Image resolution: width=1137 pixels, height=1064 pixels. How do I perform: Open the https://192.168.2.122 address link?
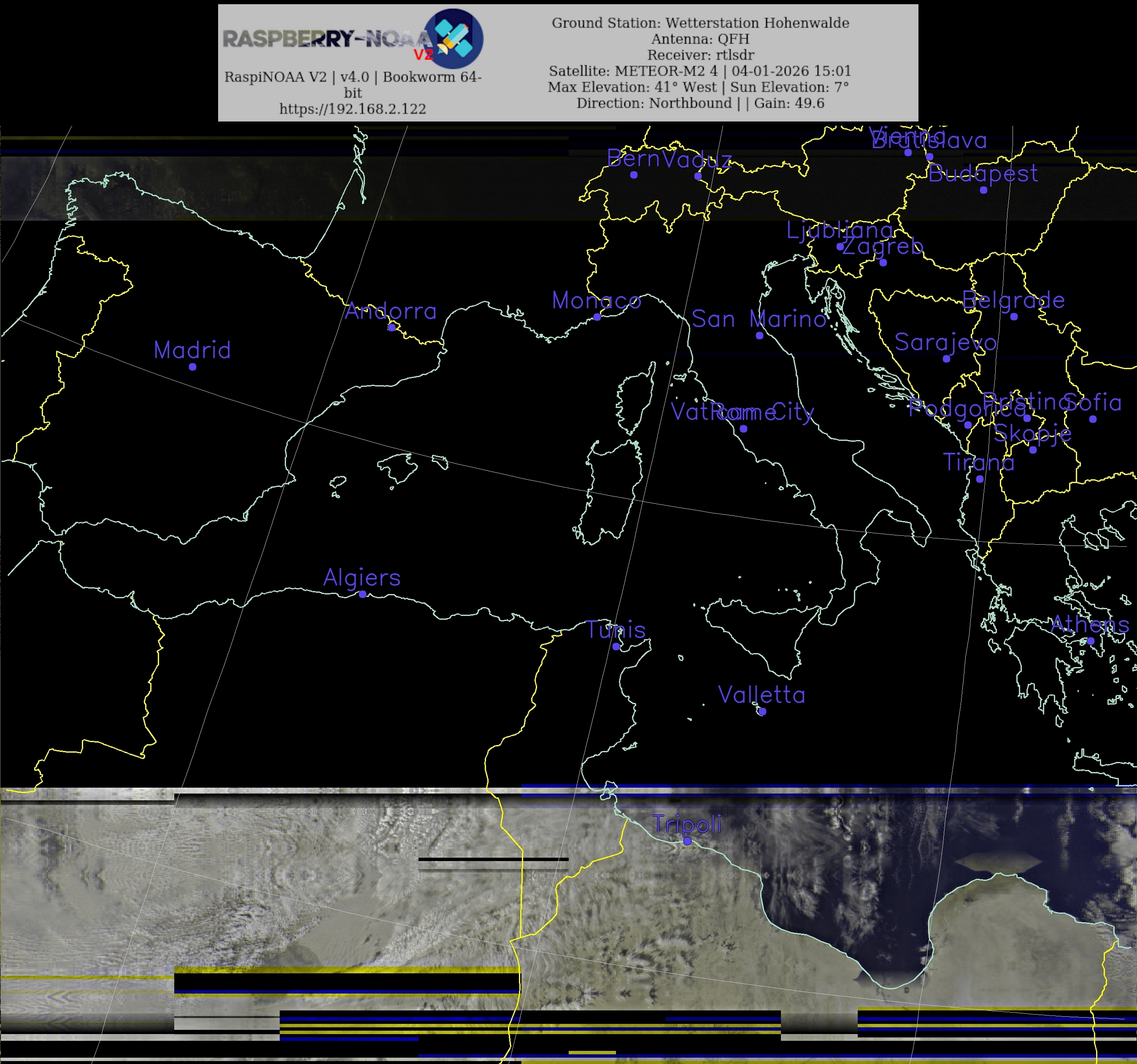click(352, 109)
